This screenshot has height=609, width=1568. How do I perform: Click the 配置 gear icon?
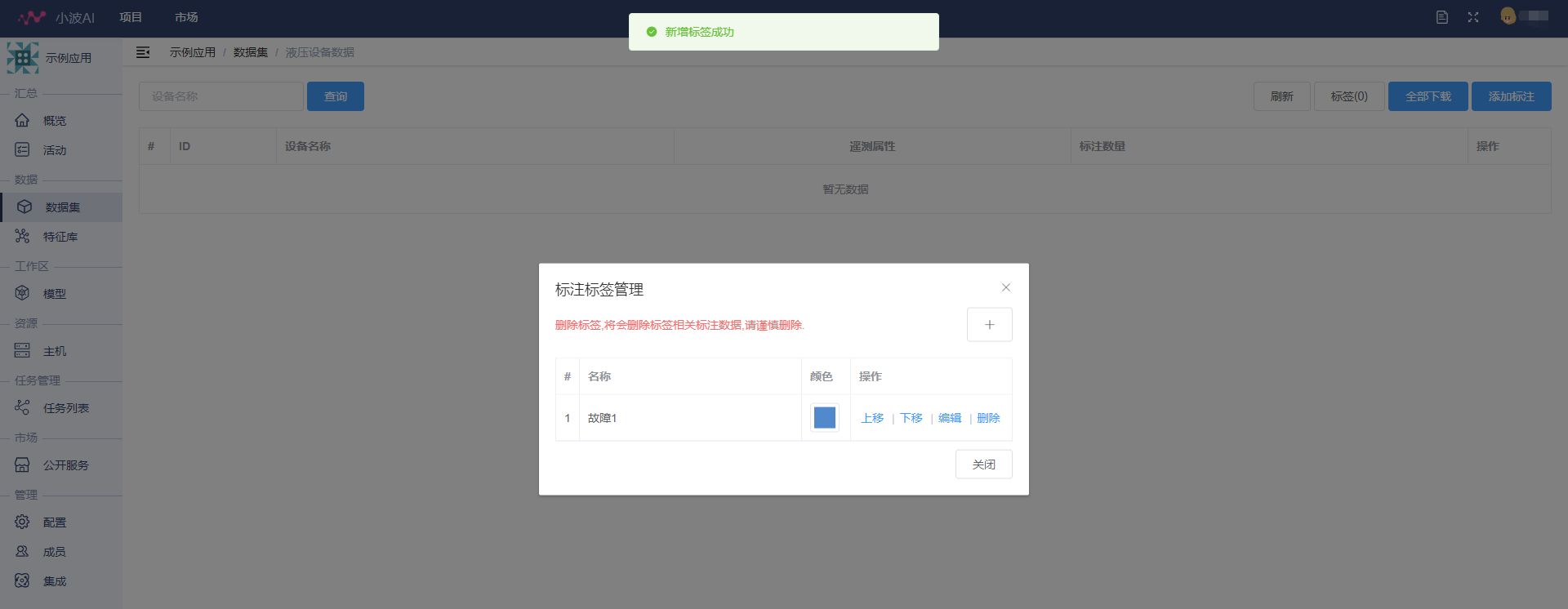[22, 522]
